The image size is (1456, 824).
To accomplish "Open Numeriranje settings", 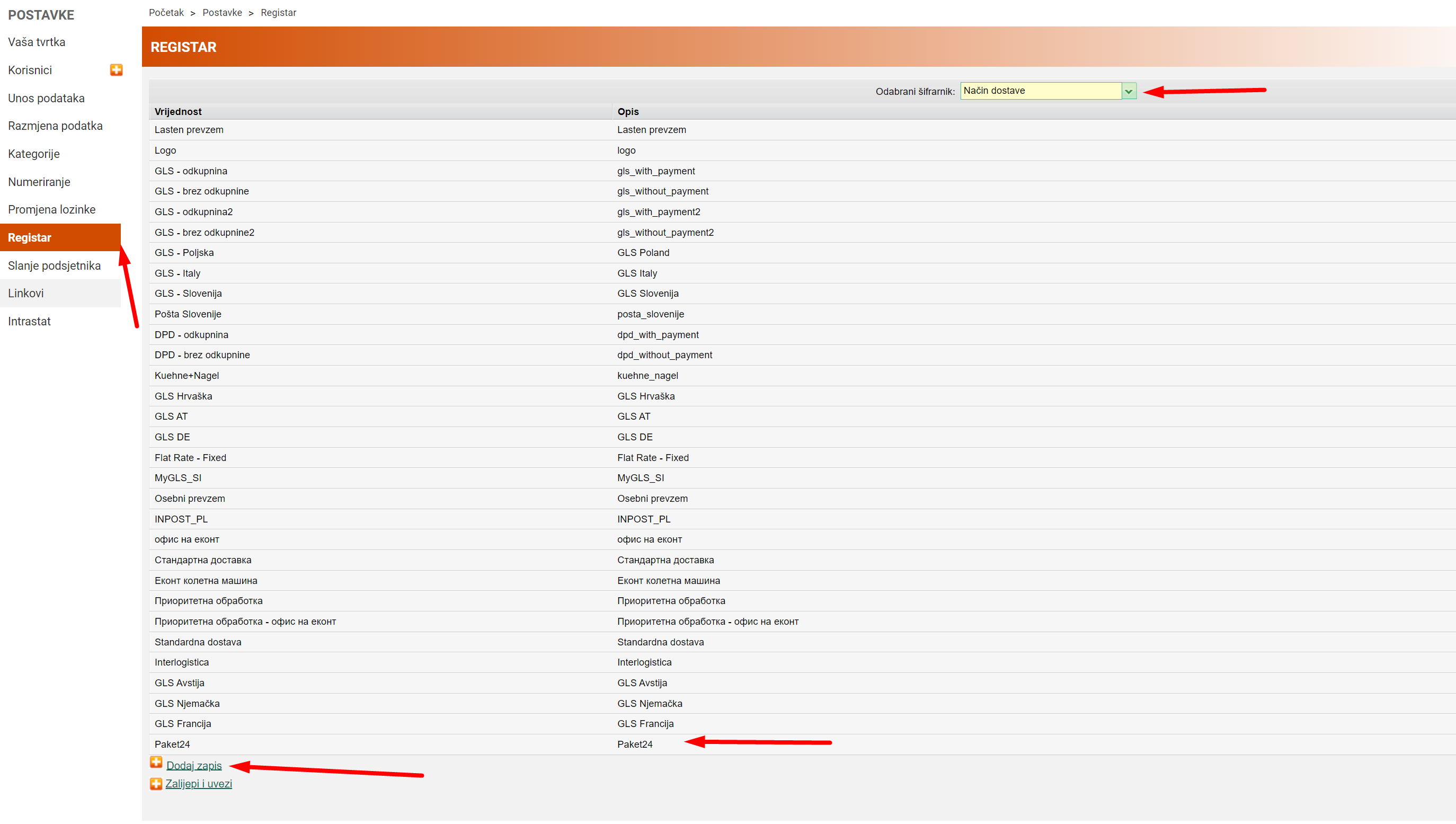I will pyautogui.click(x=39, y=182).
